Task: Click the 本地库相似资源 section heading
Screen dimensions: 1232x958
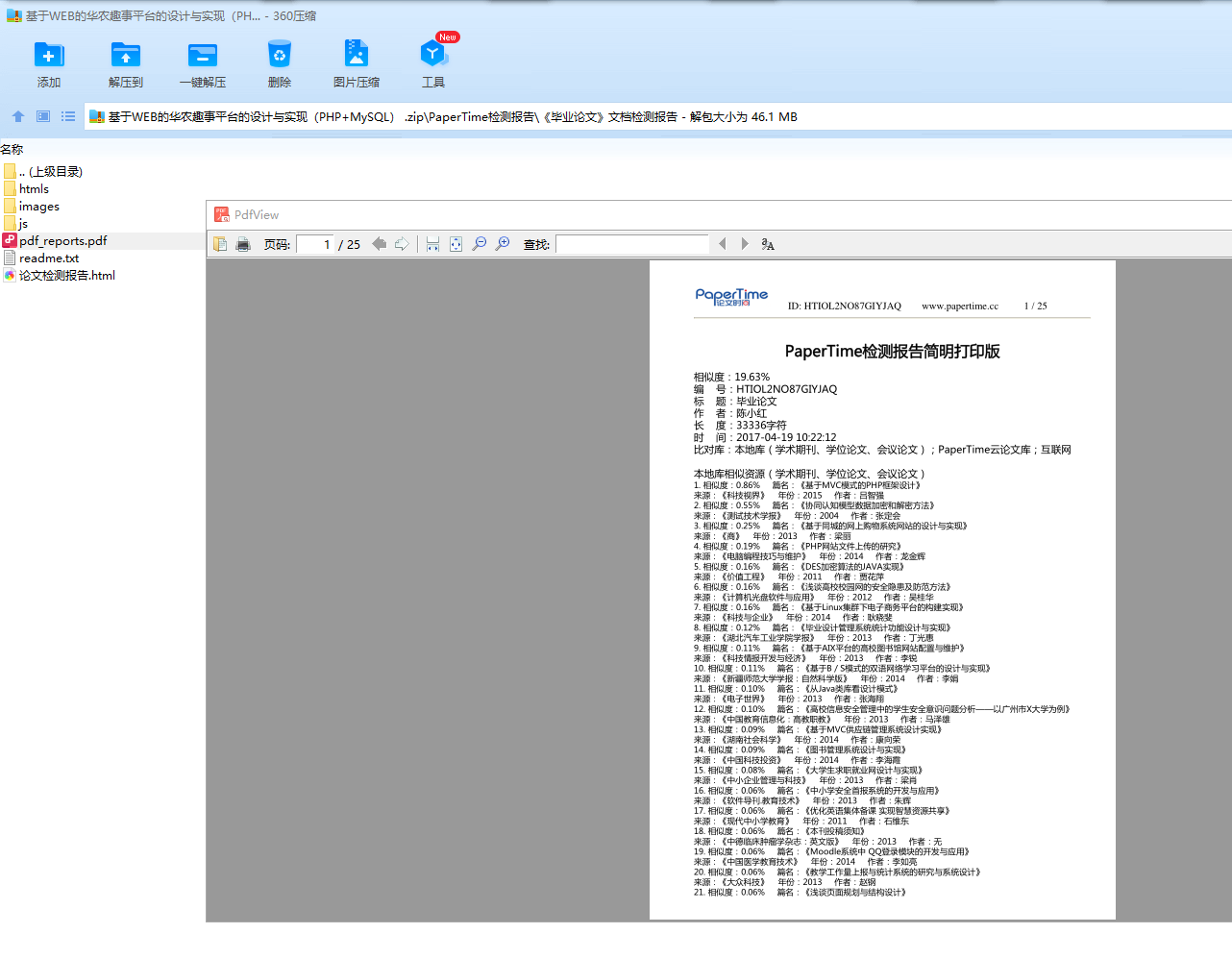Action: pos(809,474)
